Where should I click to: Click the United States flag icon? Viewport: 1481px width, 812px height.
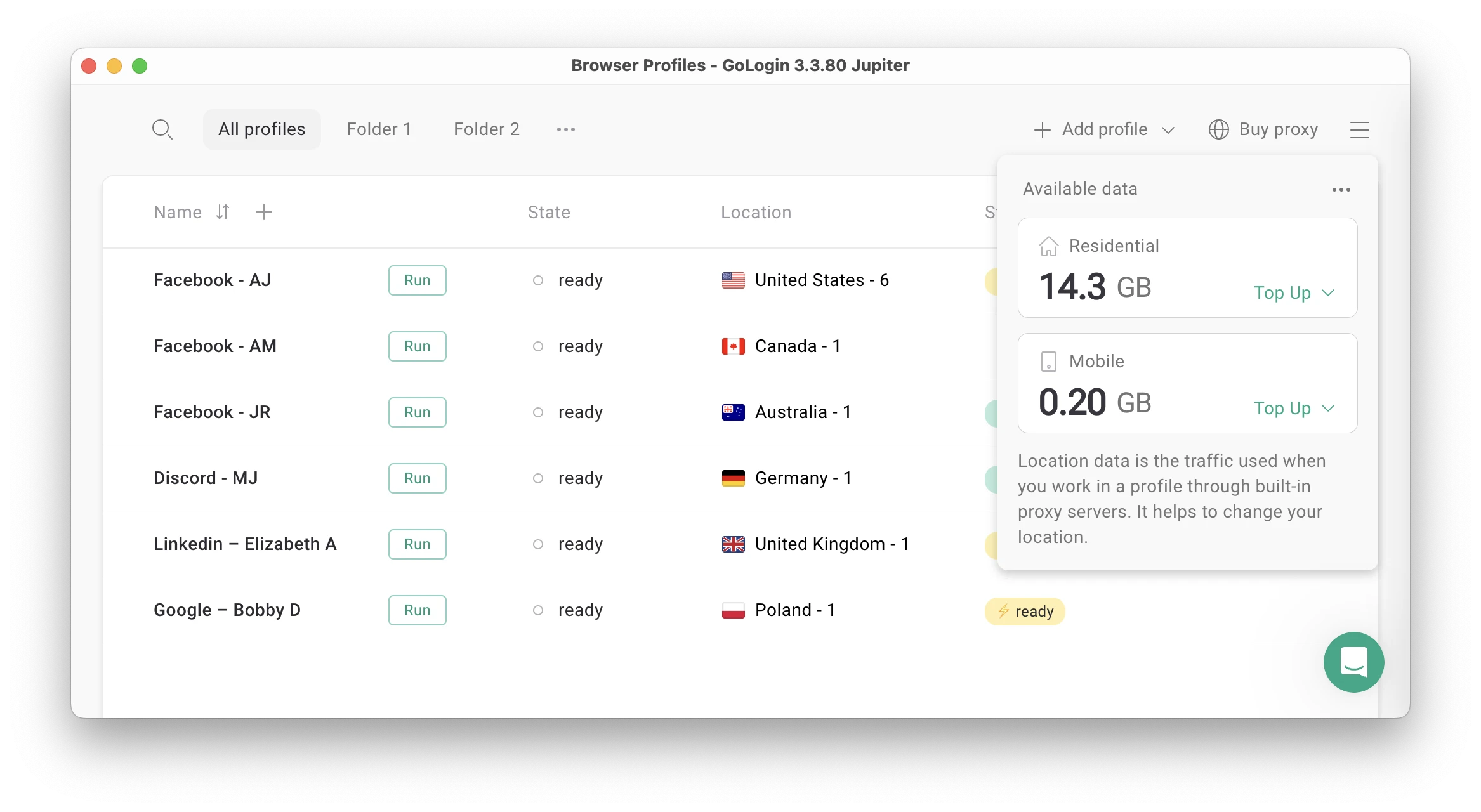pos(733,280)
